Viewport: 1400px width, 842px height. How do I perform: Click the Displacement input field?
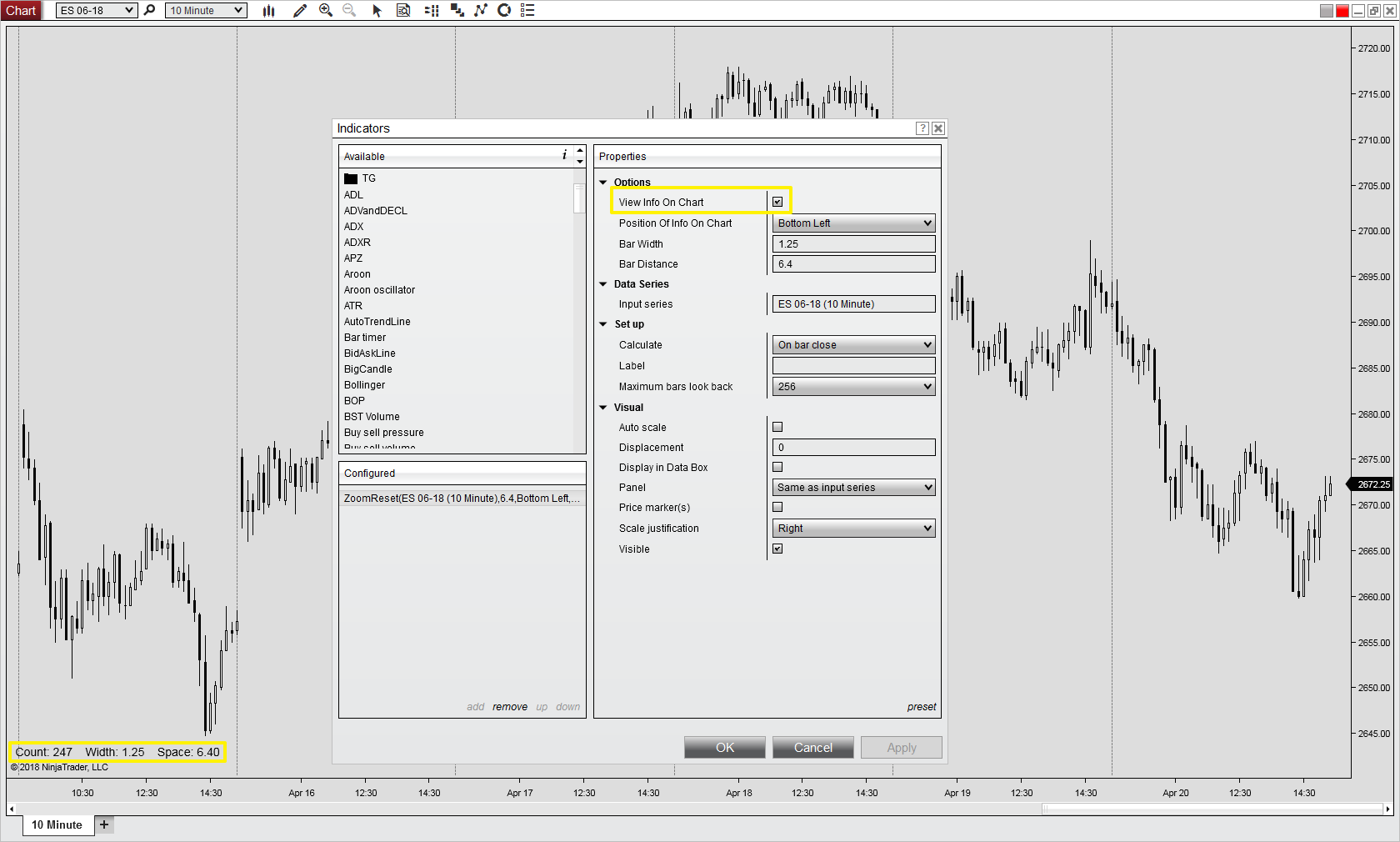854,448
